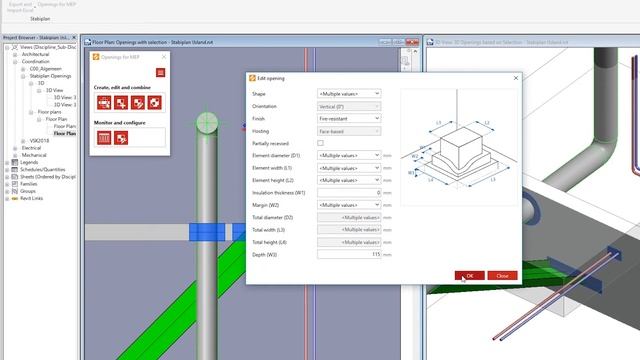The height and width of the screenshot is (360, 640).
Task: Click the Views node icon in Project Browser
Action: pyautogui.click(x=15, y=47)
